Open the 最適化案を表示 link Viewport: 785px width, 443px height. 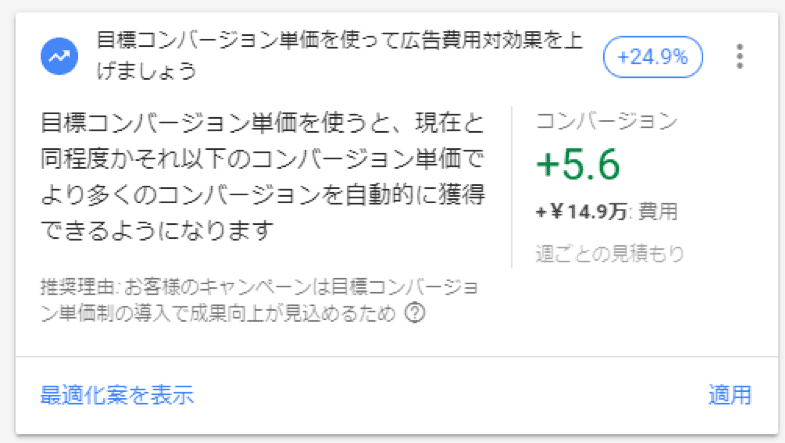(x=117, y=395)
